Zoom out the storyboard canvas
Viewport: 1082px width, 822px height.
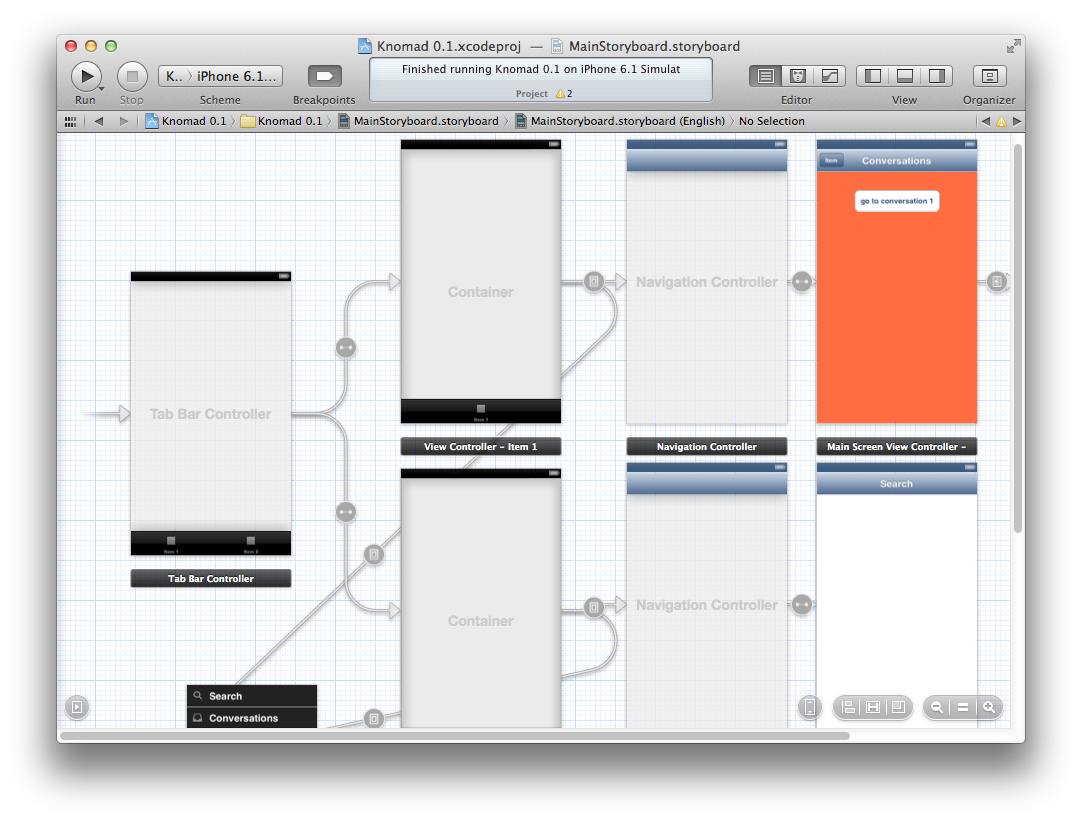point(936,707)
